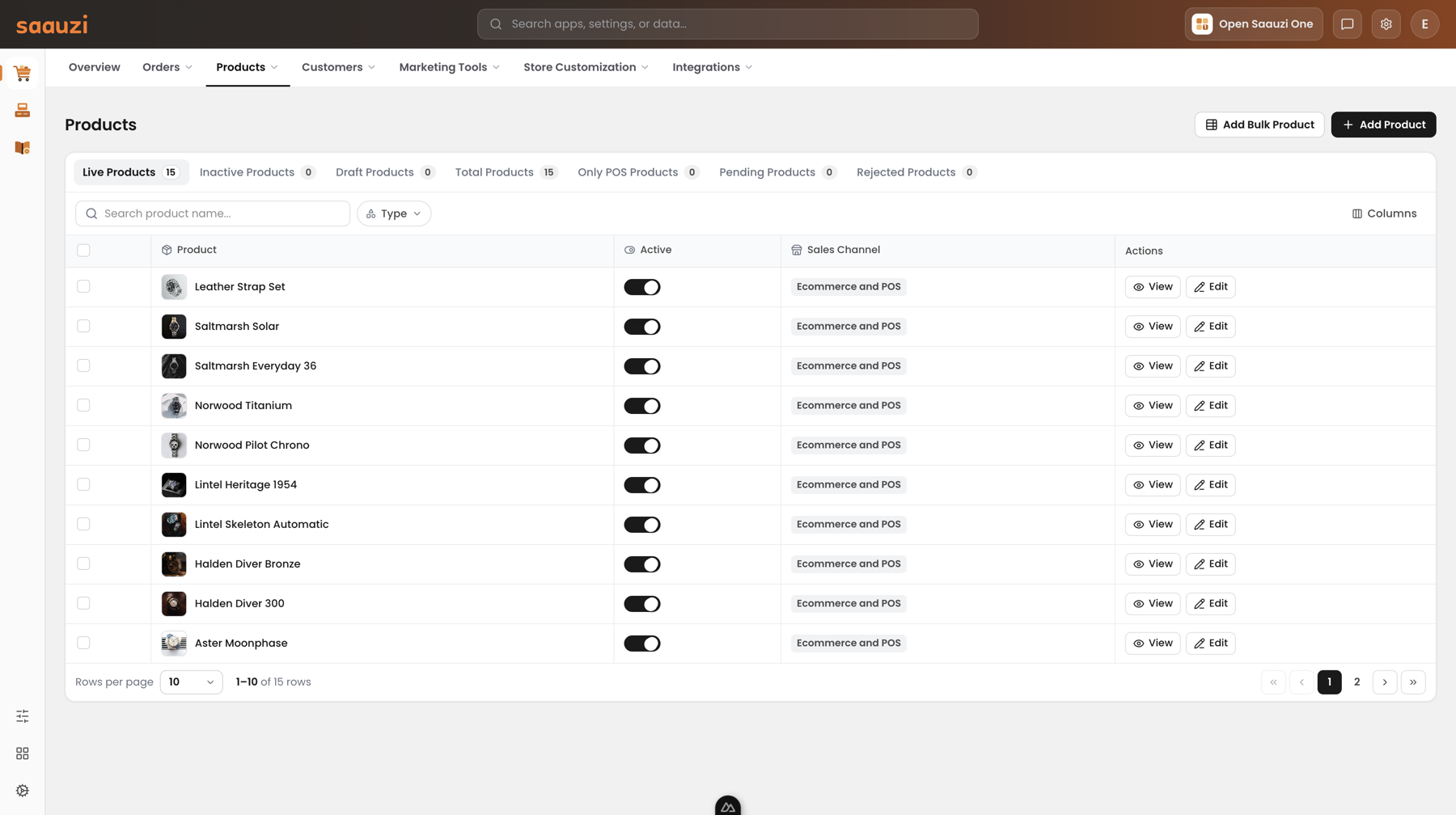Go to the next page arrow
The height and width of the screenshot is (815, 1456).
(x=1384, y=682)
